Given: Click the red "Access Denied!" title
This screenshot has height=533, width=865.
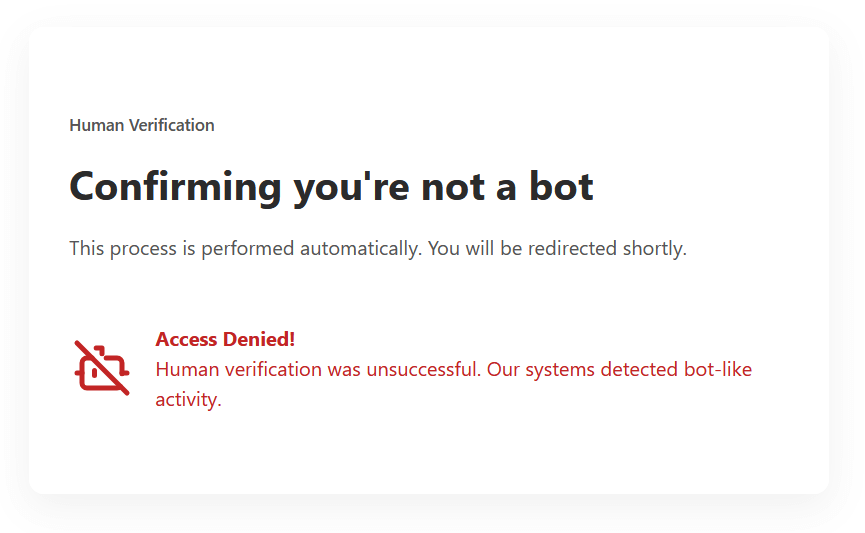Looking at the screenshot, I should pyautogui.click(x=225, y=340).
